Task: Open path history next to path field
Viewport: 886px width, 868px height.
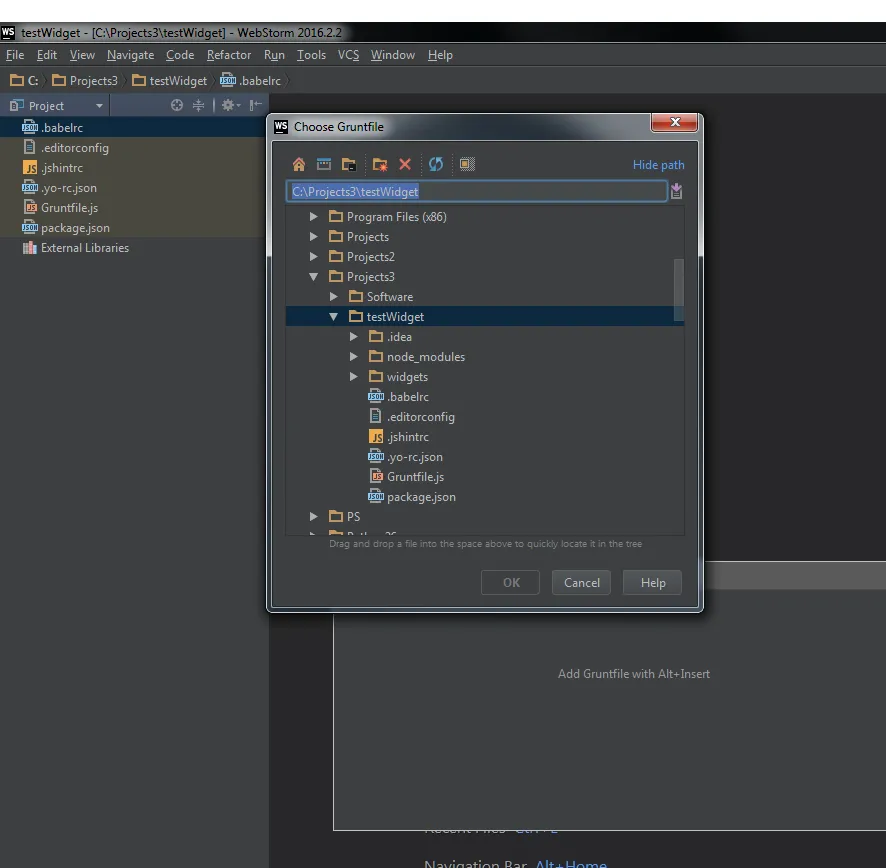Action: pyautogui.click(x=677, y=192)
